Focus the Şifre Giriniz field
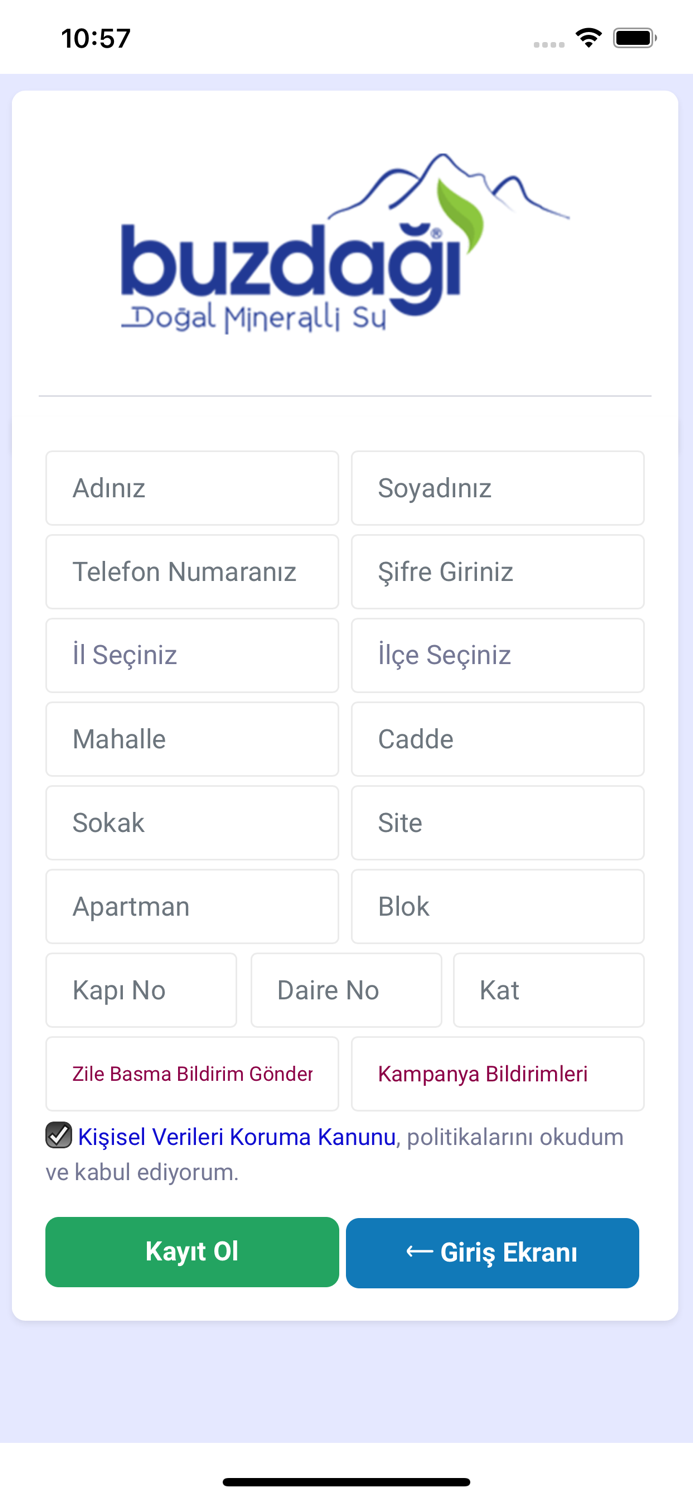693x1500 pixels. [x=498, y=571]
